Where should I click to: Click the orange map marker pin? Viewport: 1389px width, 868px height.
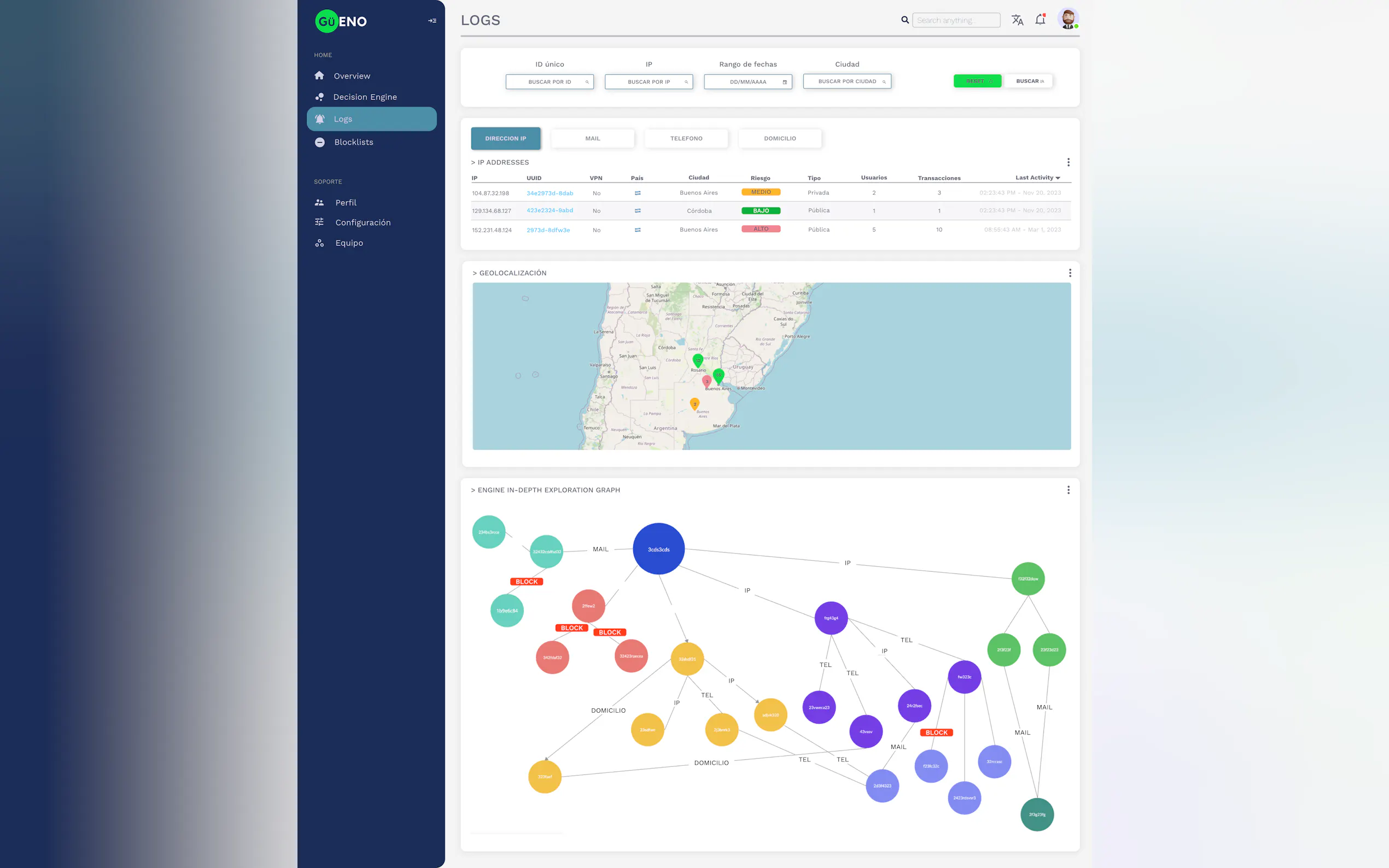point(694,404)
